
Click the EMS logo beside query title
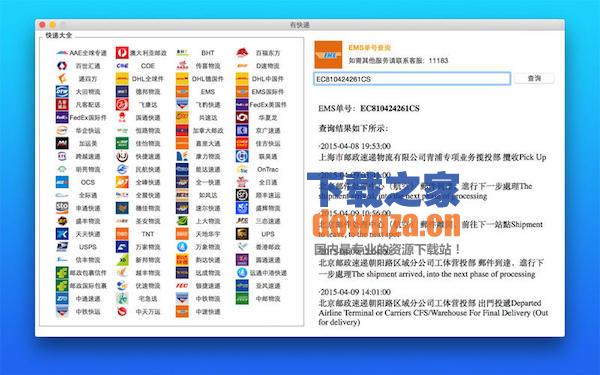click(328, 55)
